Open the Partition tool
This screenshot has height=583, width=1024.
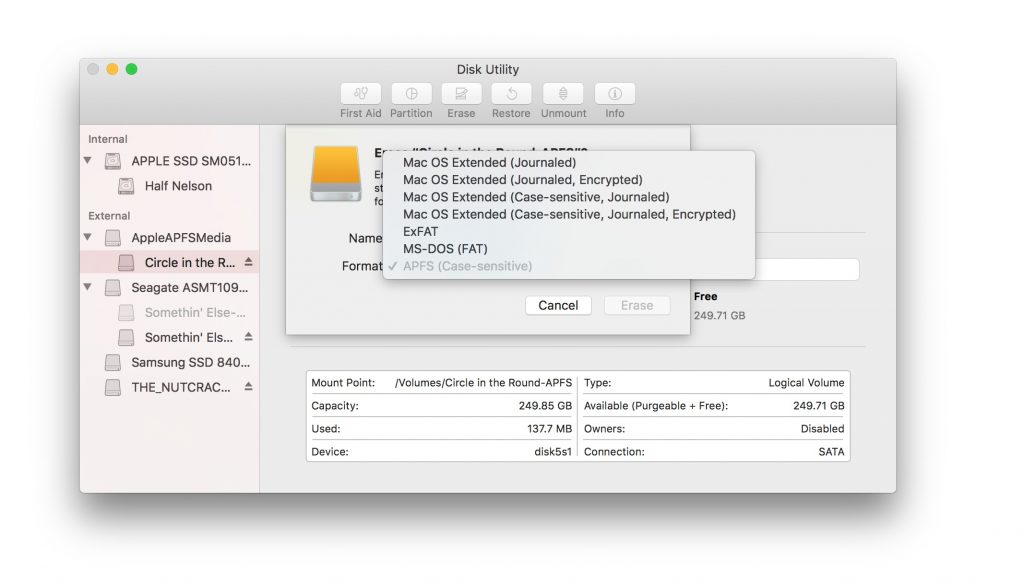(x=411, y=94)
